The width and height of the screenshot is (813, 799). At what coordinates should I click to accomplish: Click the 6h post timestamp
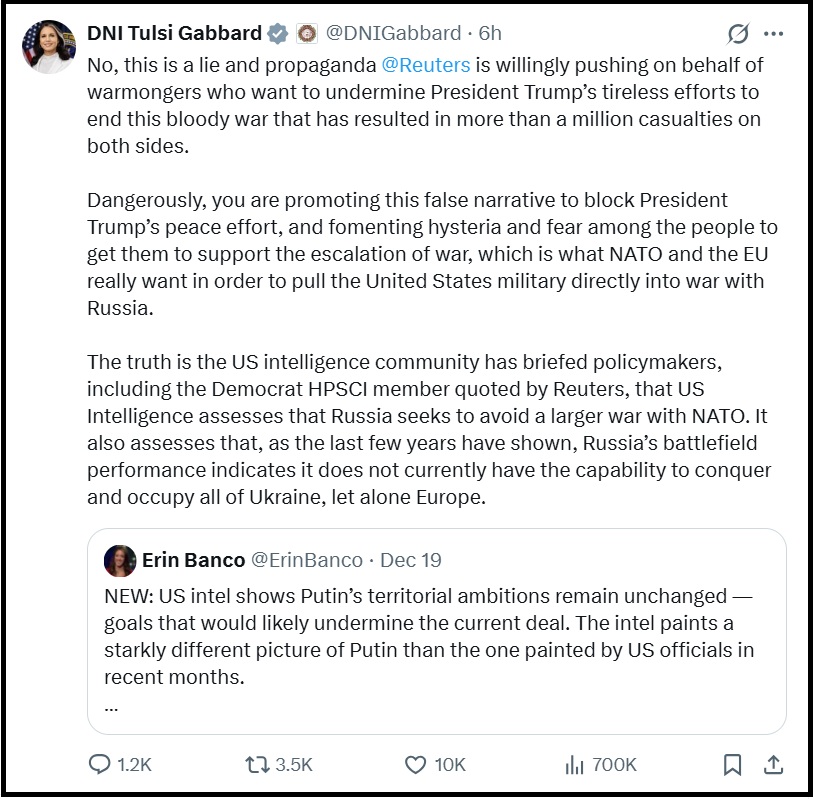coord(489,34)
